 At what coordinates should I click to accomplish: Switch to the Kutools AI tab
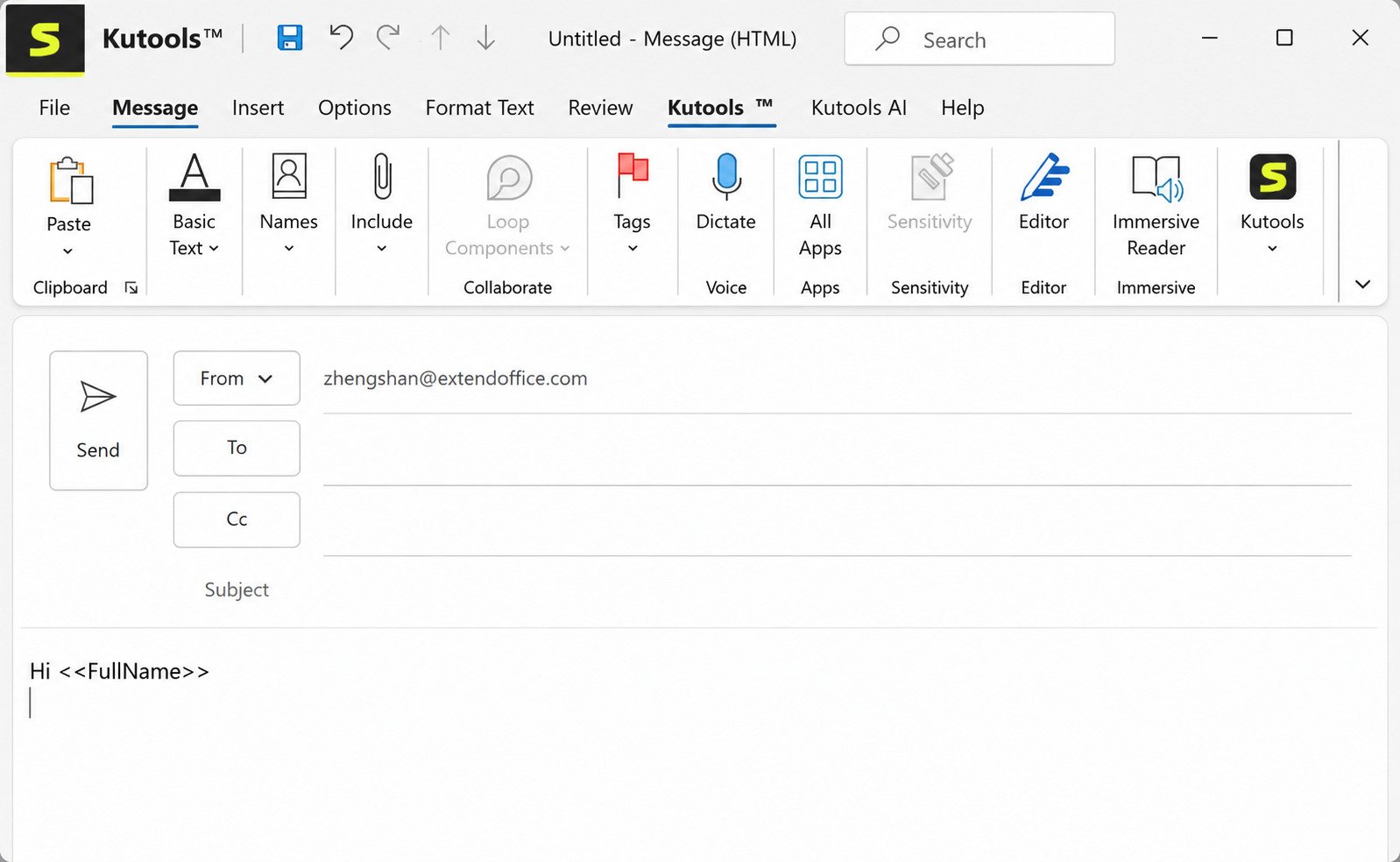pos(859,108)
